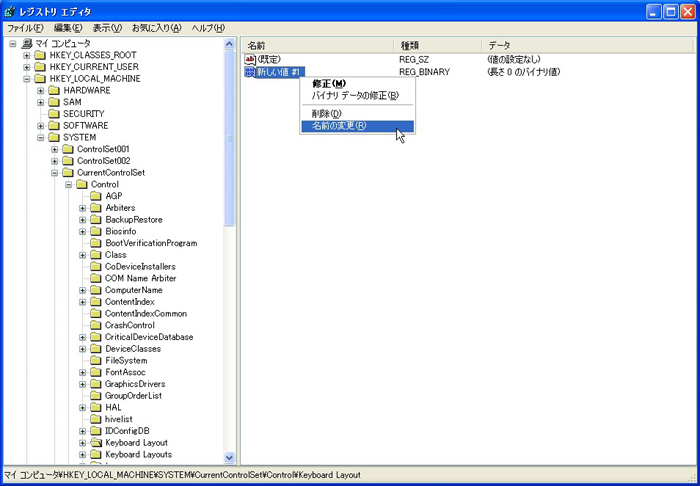
Task: Open the 編集(E) menu
Action: click(x=68, y=28)
